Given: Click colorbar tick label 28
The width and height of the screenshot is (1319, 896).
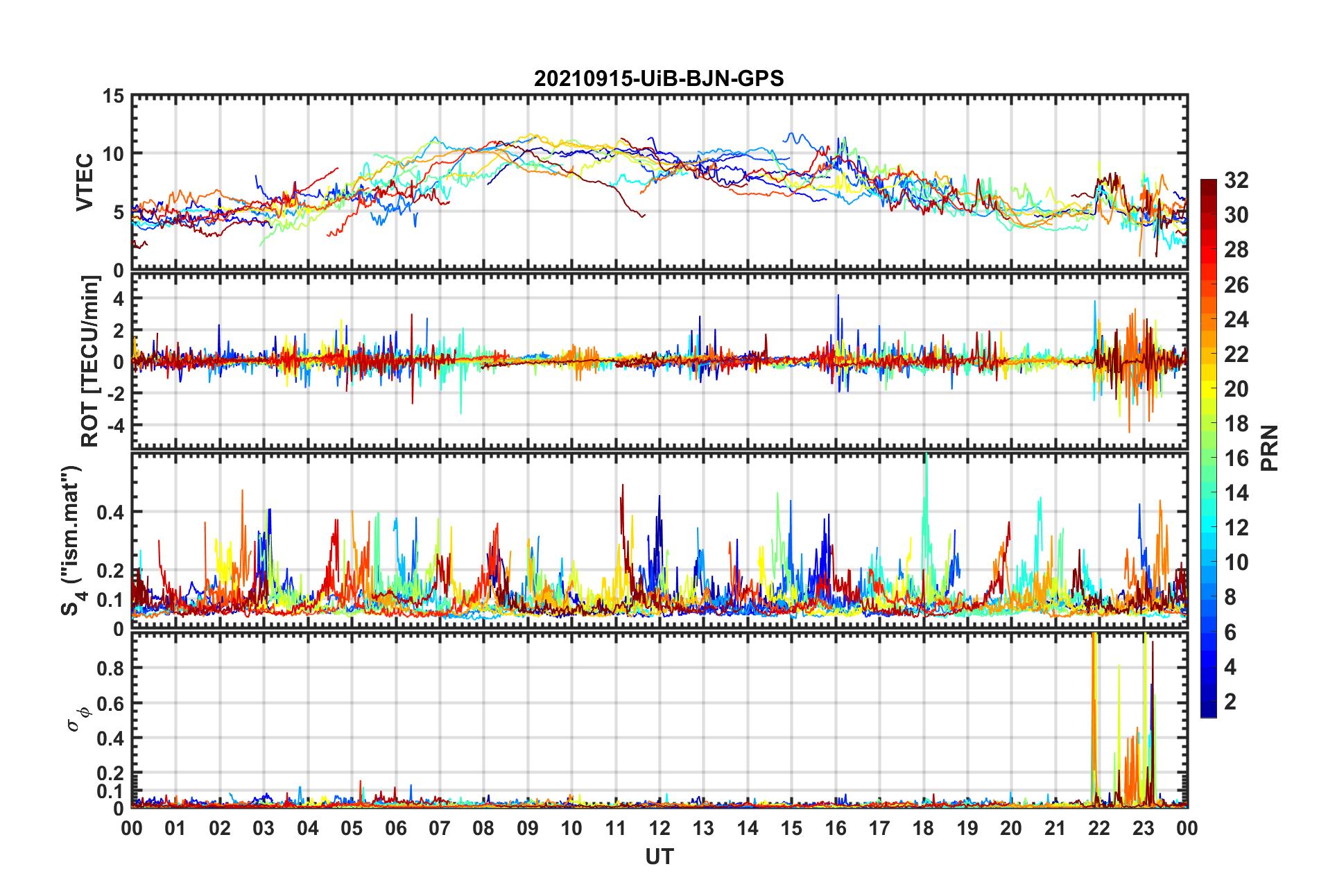Looking at the screenshot, I should 1236,250.
